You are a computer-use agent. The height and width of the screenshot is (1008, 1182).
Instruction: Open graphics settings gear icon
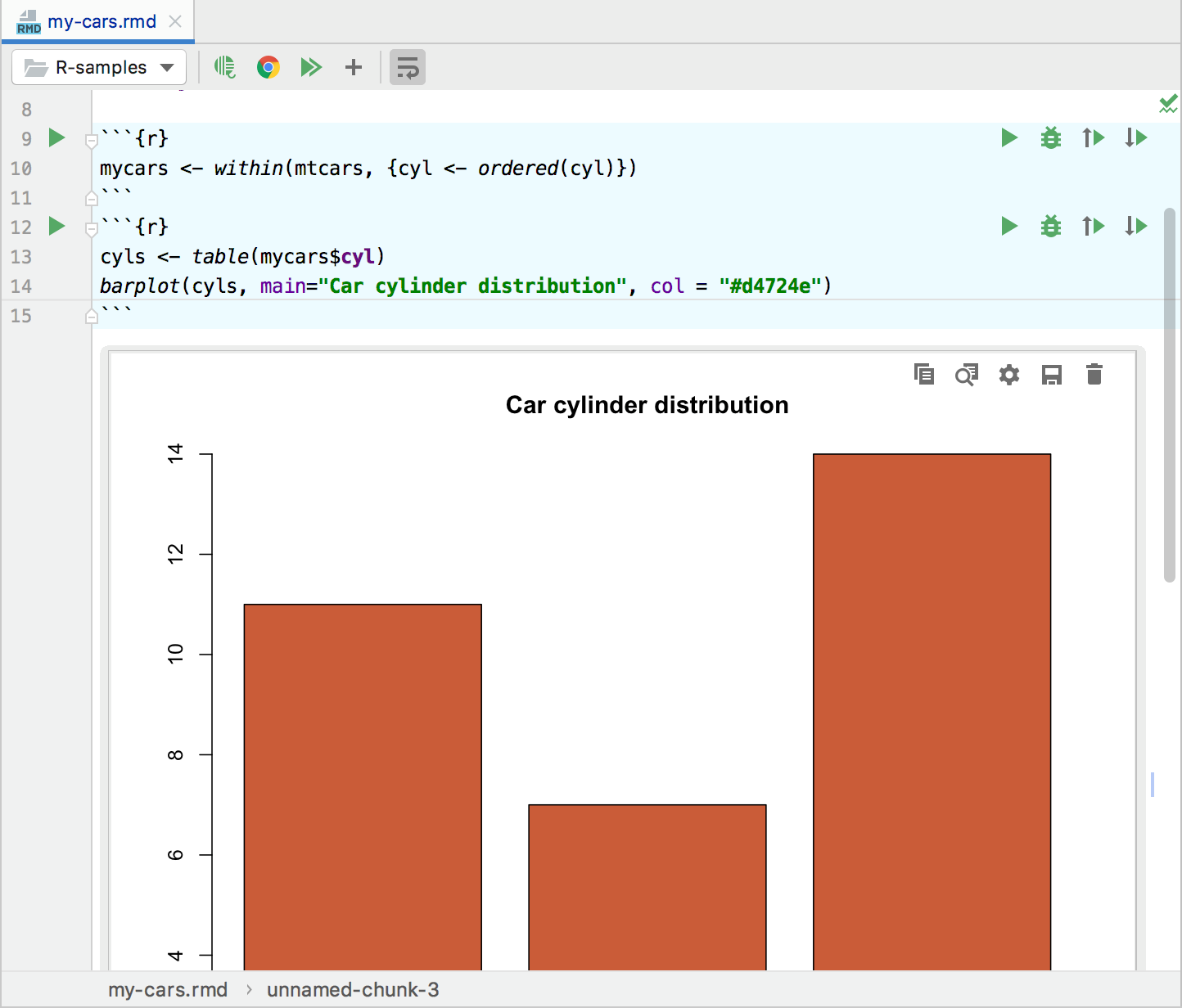click(x=1009, y=375)
